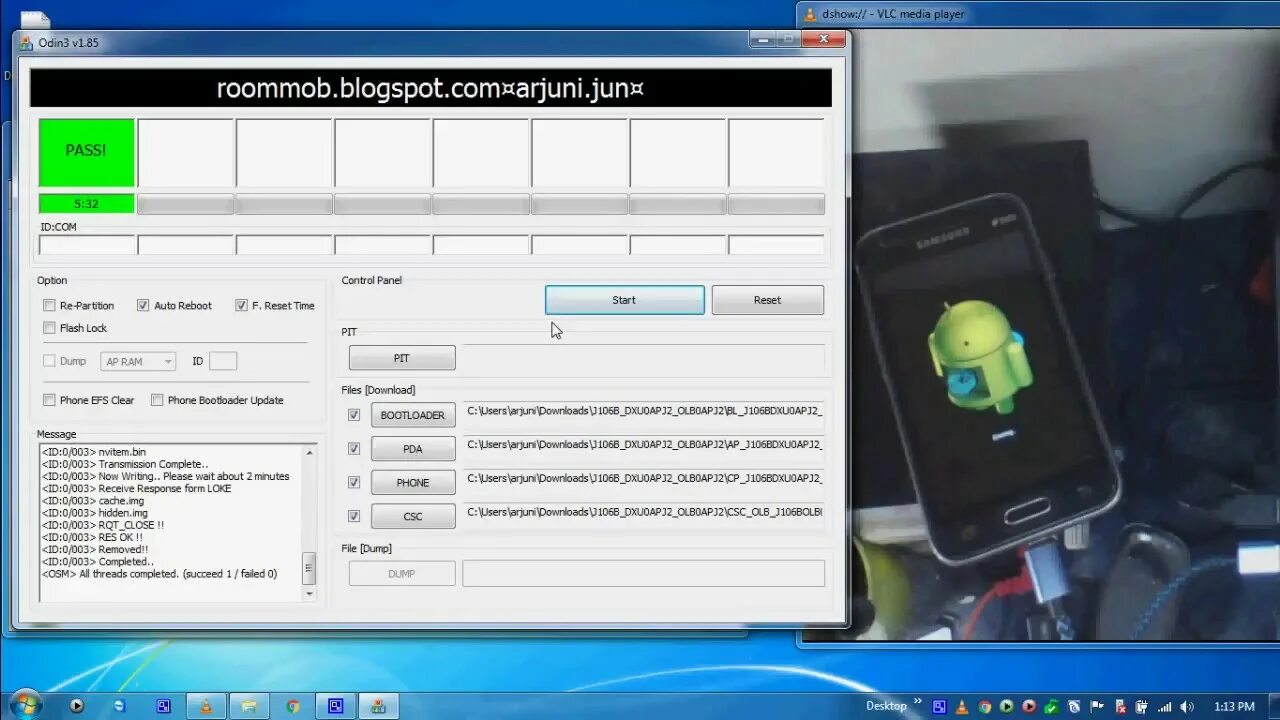The width and height of the screenshot is (1280, 720).
Task: Click the BOOTLOADER file path field
Action: click(x=643, y=411)
